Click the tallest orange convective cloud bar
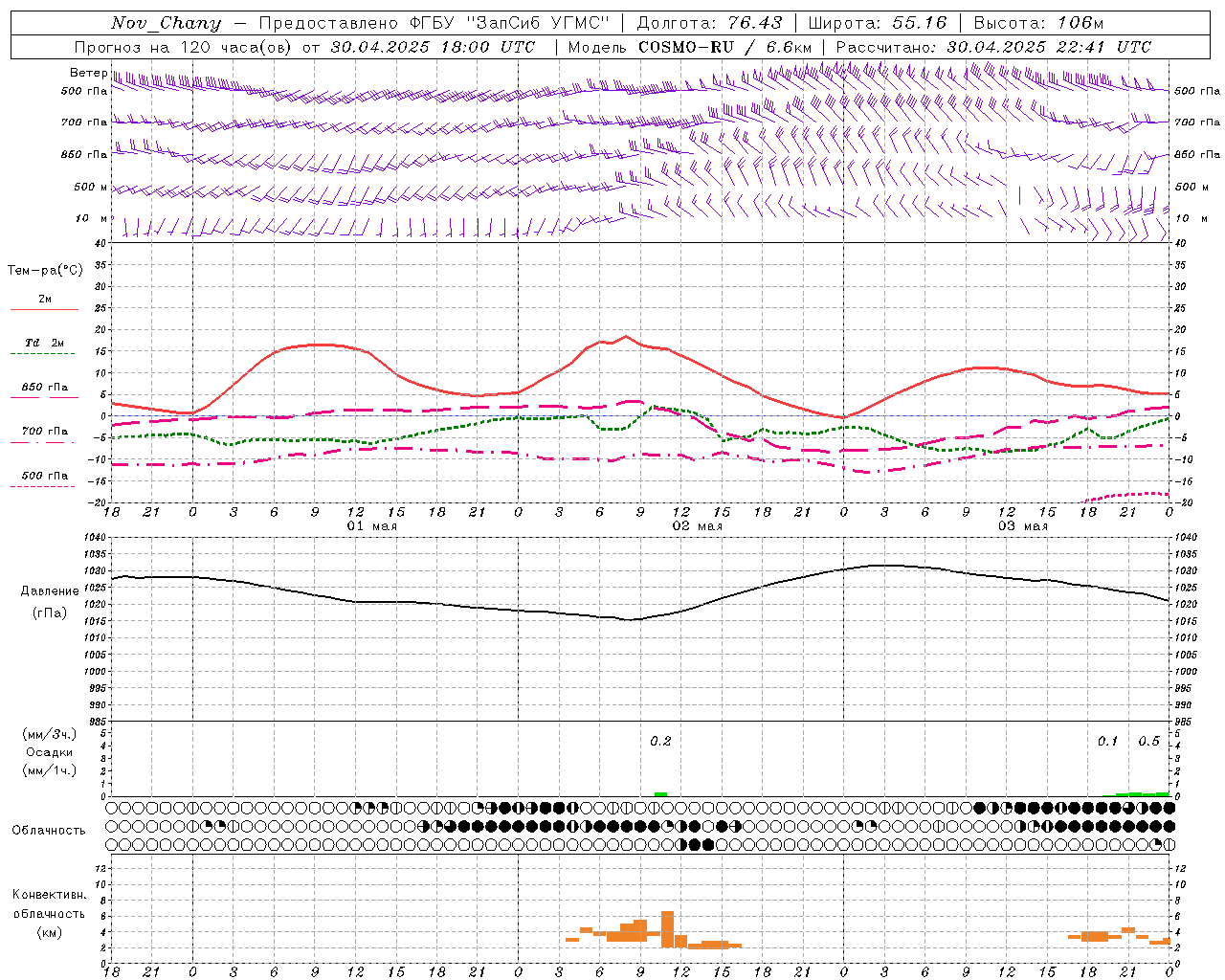Viewport: 1225px width, 980px height. pos(667,929)
